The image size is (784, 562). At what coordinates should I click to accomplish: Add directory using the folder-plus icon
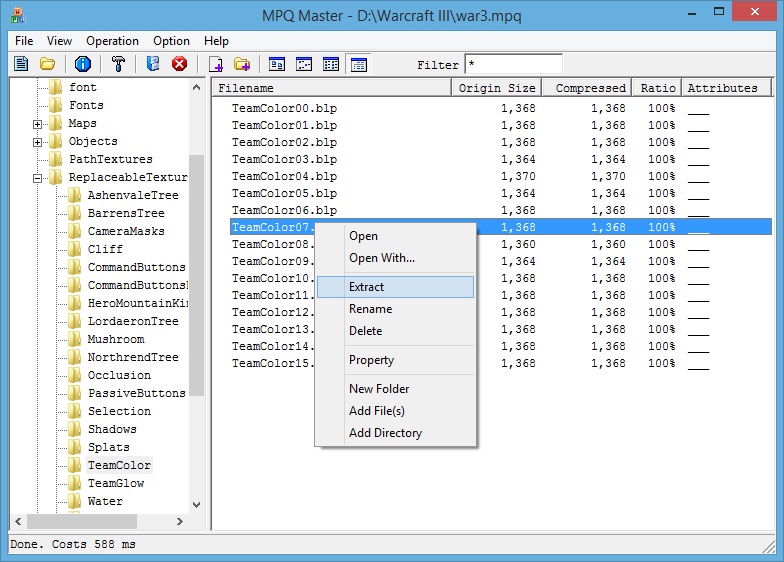coord(242,64)
